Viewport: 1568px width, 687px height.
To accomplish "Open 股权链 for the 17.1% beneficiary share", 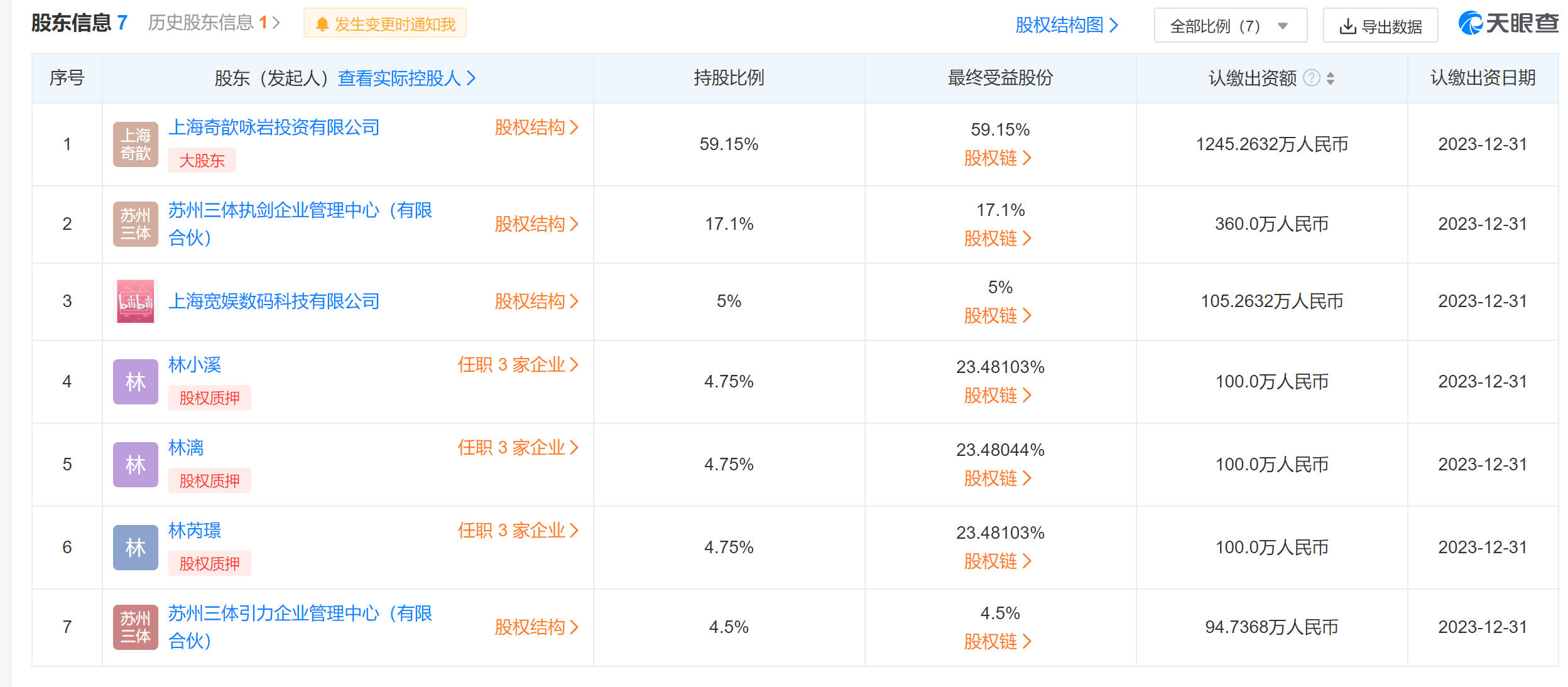I will 998,239.
